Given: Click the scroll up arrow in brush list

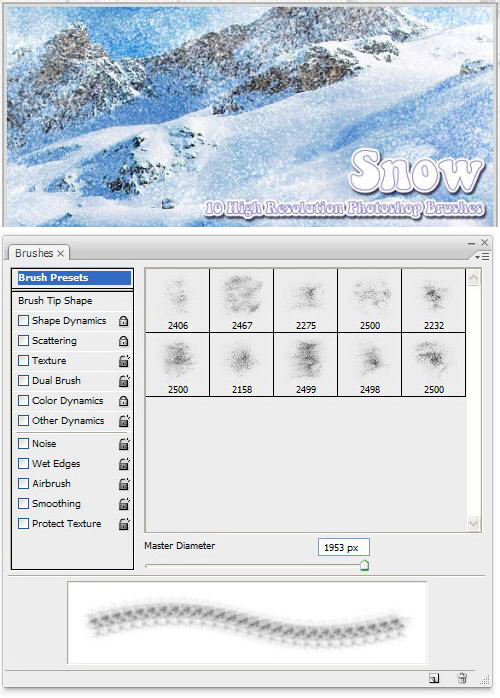Looking at the screenshot, I should click(x=473, y=278).
